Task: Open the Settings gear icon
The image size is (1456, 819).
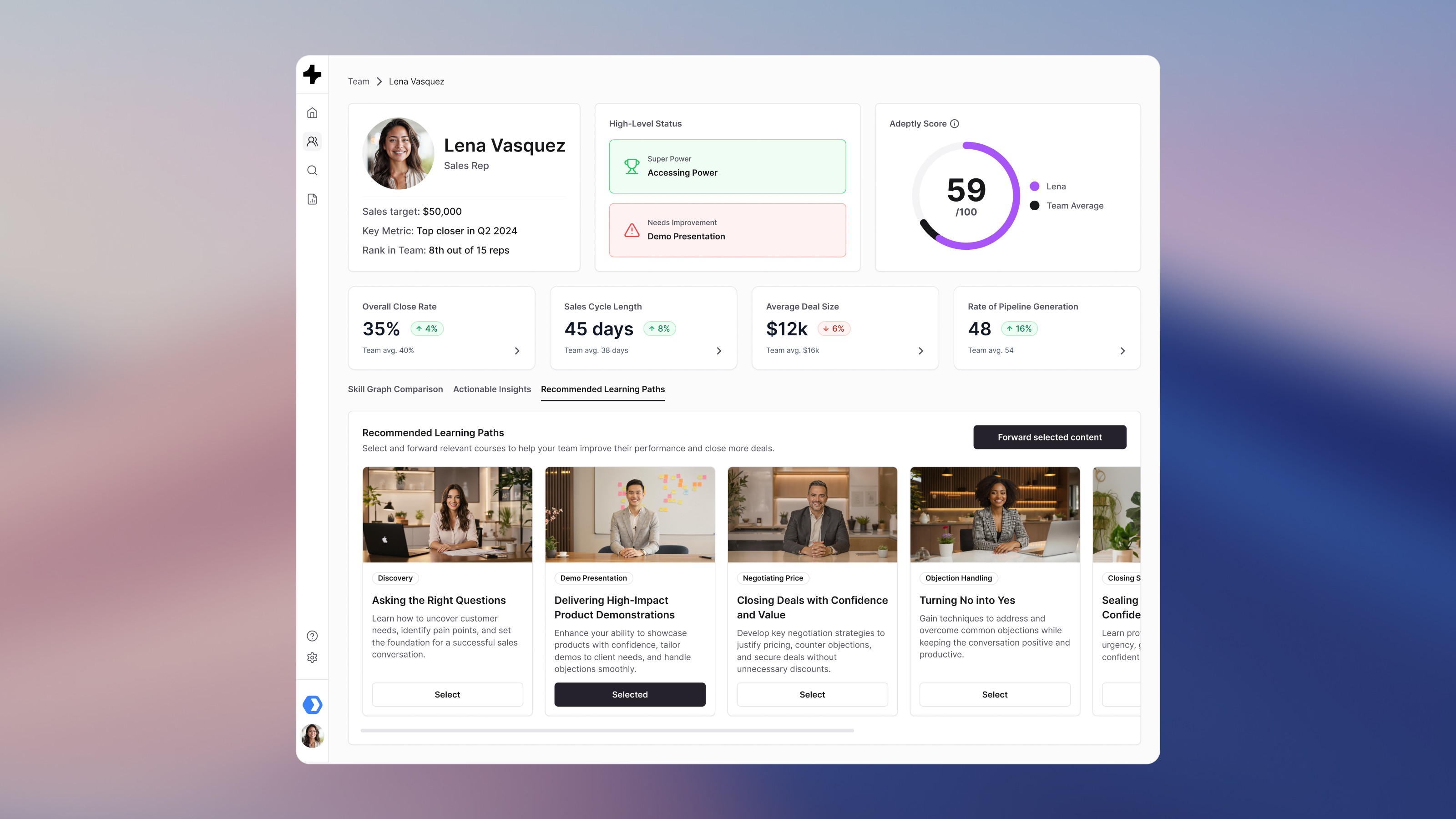Action: click(x=312, y=657)
